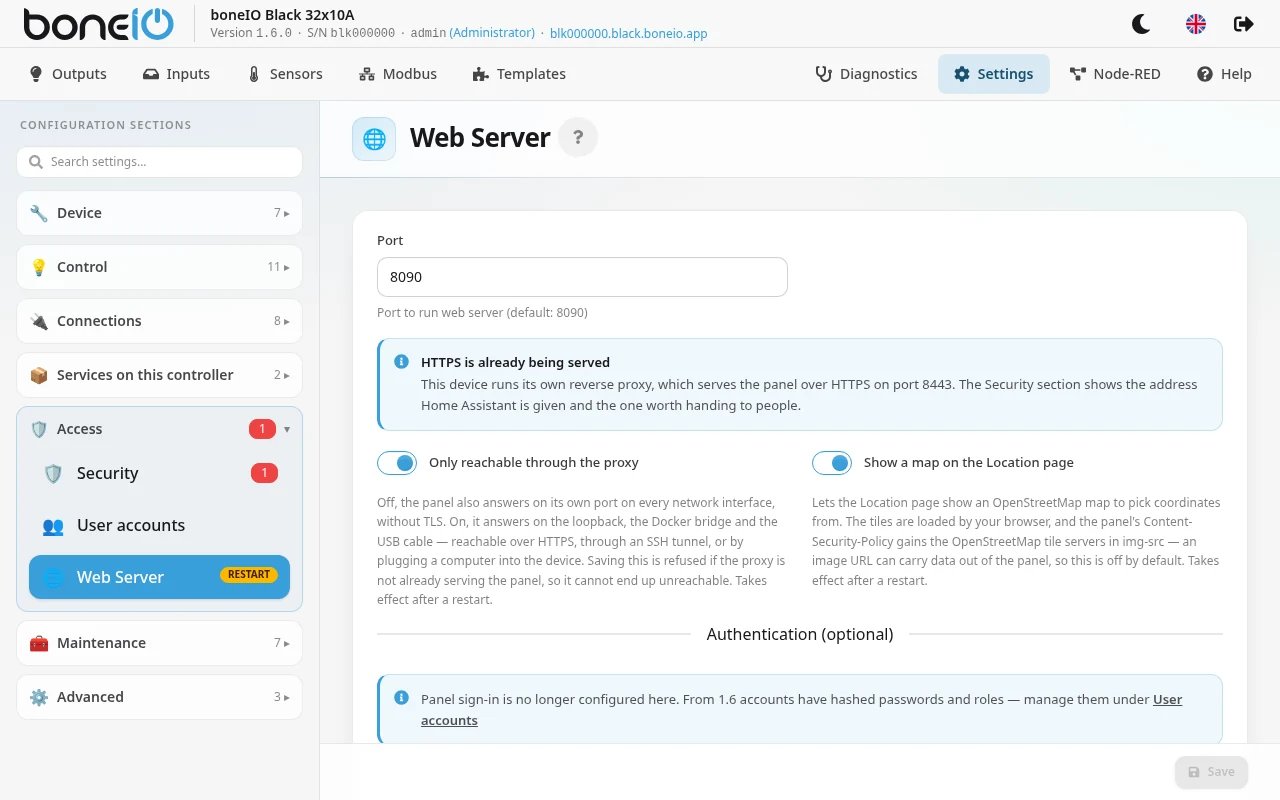This screenshot has height=800, width=1280.
Task: Expand the Advanced section
Action: coord(159,697)
